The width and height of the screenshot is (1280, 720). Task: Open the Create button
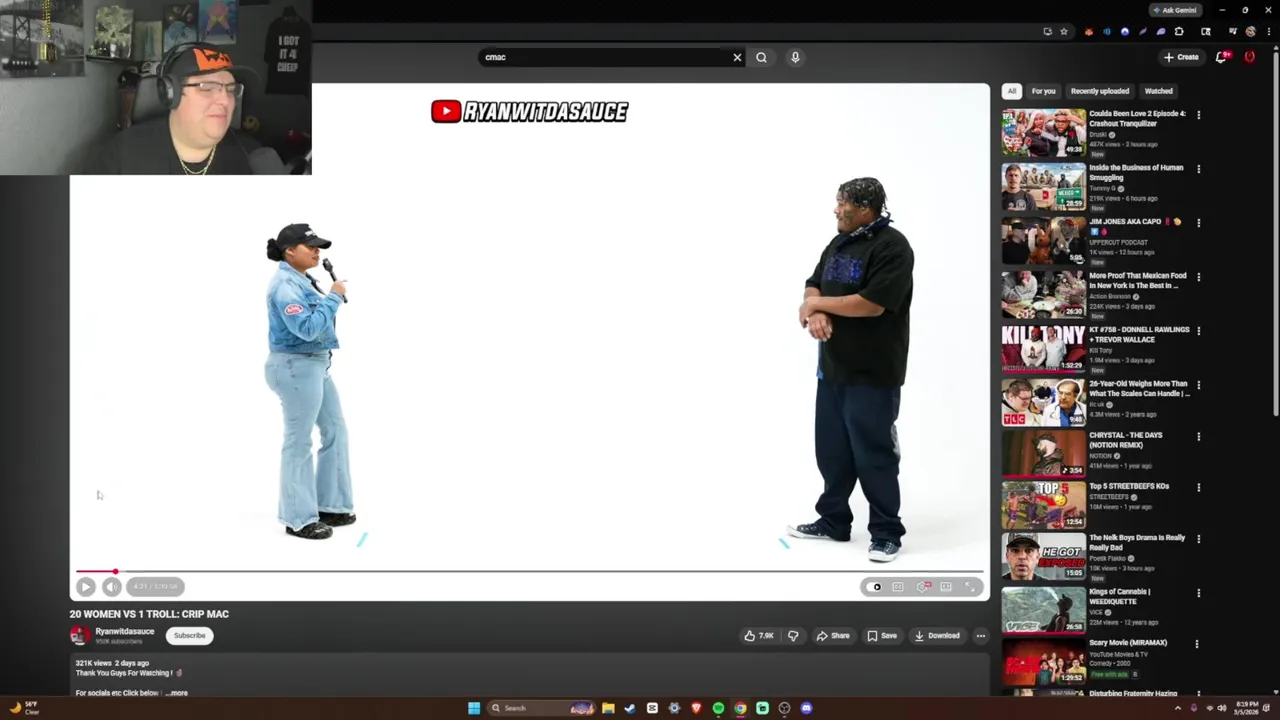click(x=1181, y=57)
